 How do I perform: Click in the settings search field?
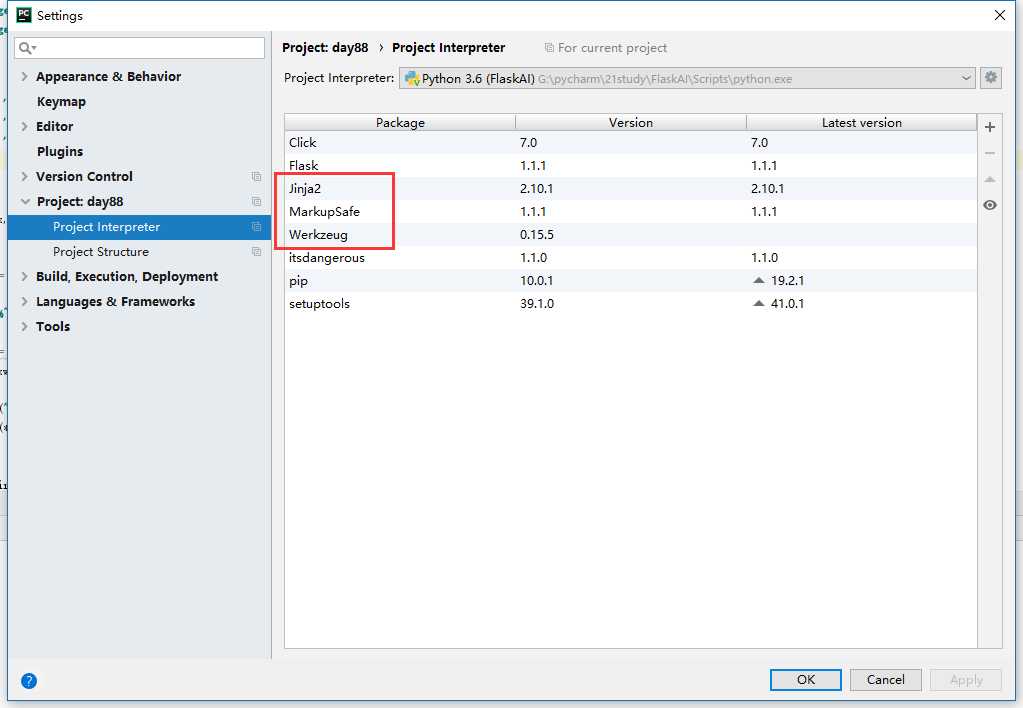[140, 48]
